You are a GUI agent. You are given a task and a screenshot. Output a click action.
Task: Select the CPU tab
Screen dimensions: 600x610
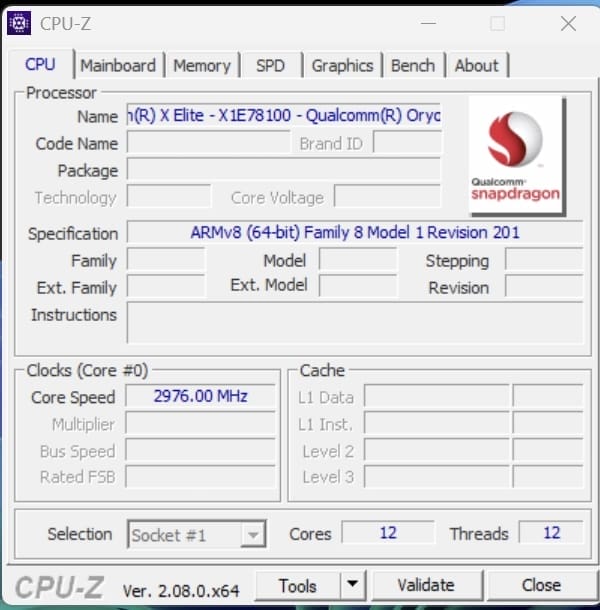40,64
